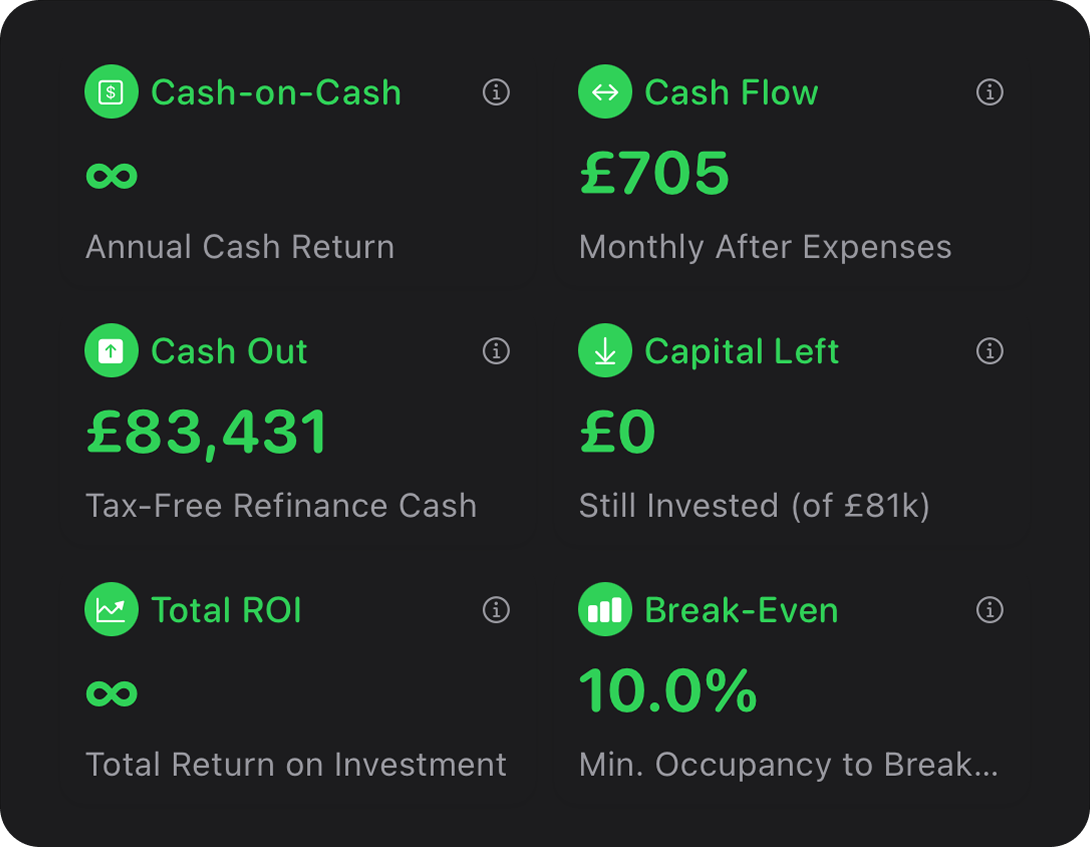
Task: Click the Total ROI chart icon
Action: click(111, 609)
